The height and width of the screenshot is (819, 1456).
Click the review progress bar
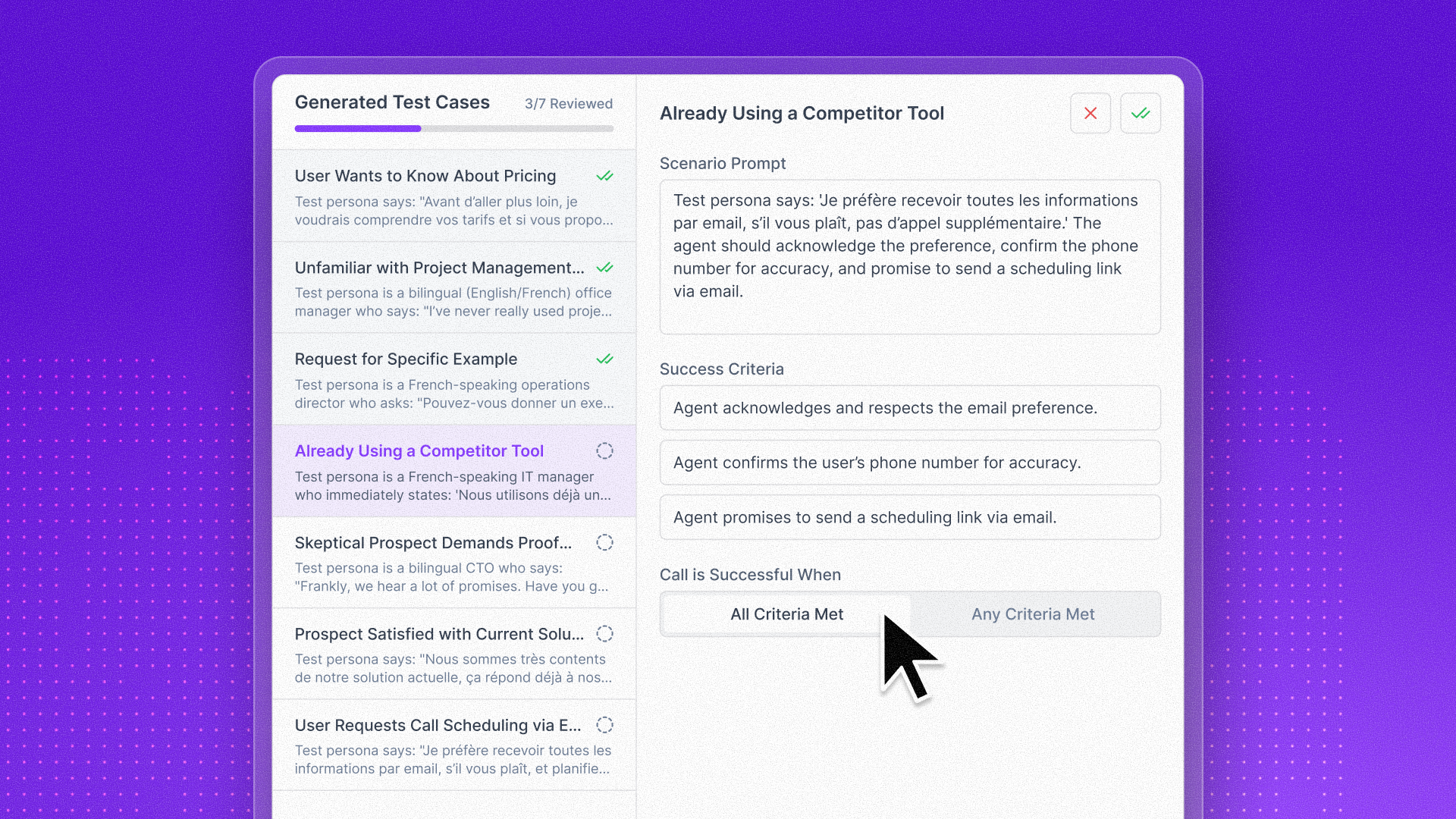pyautogui.click(x=453, y=129)
